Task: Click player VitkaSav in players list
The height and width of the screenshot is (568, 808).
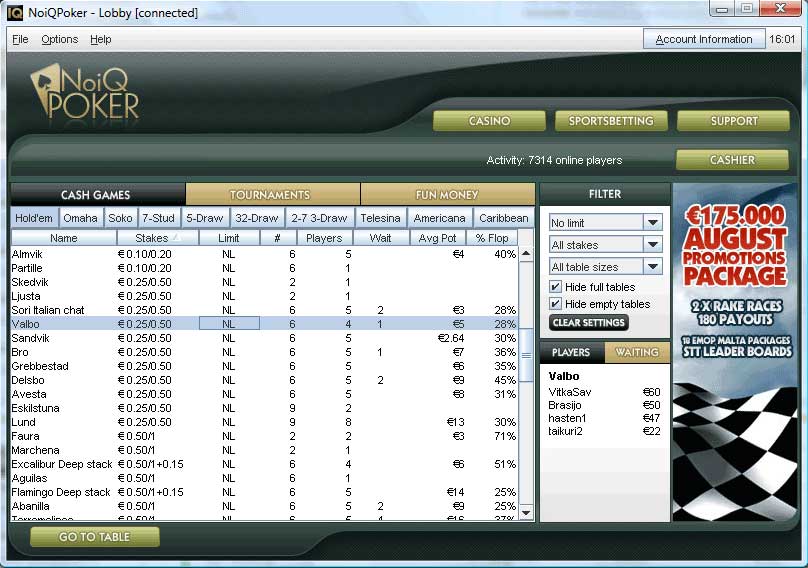Action: [604, 392]
